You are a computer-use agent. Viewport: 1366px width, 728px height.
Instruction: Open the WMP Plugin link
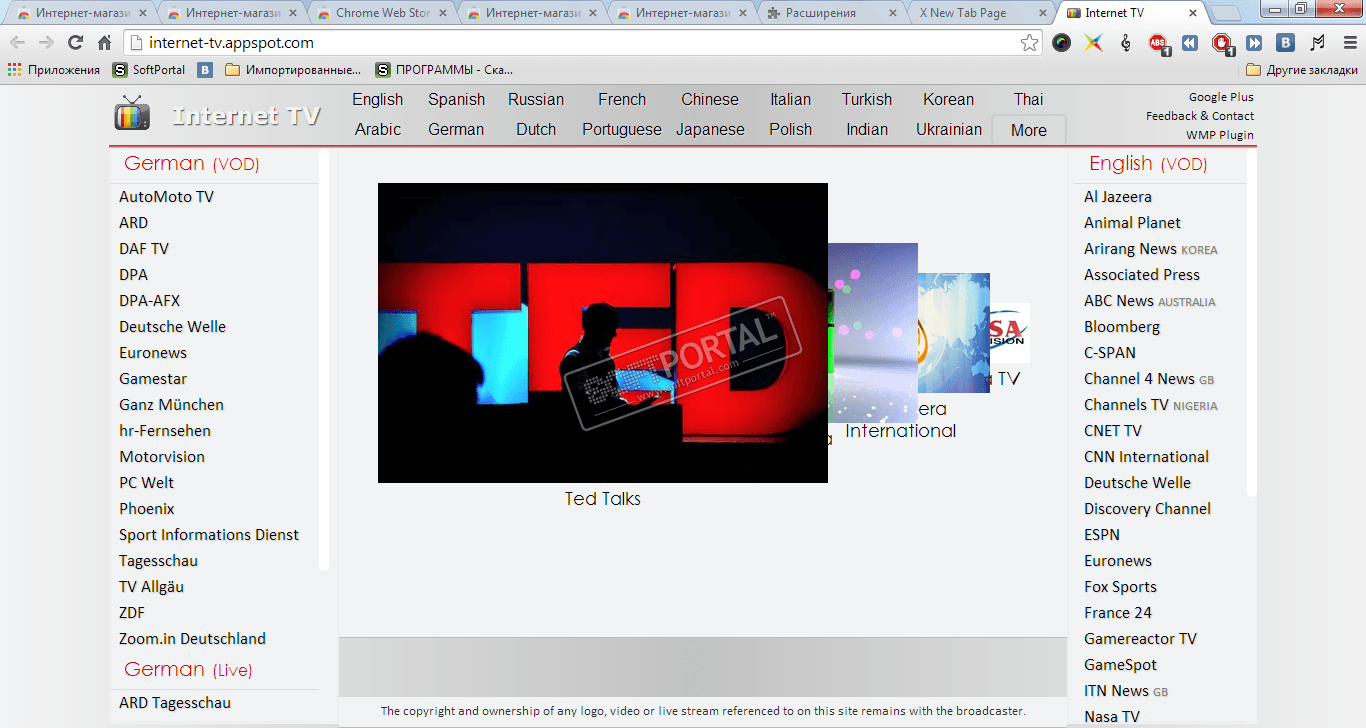click(1220, 135)
